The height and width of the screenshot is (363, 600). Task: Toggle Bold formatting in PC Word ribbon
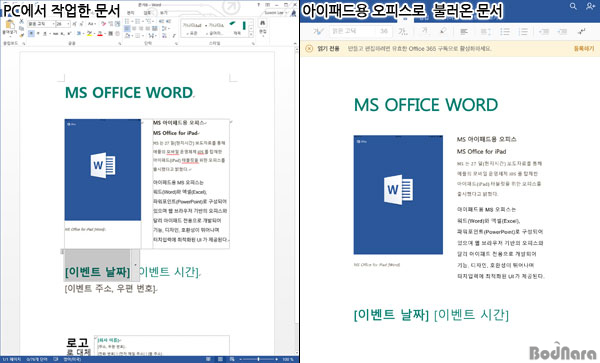tap(31, 34)
